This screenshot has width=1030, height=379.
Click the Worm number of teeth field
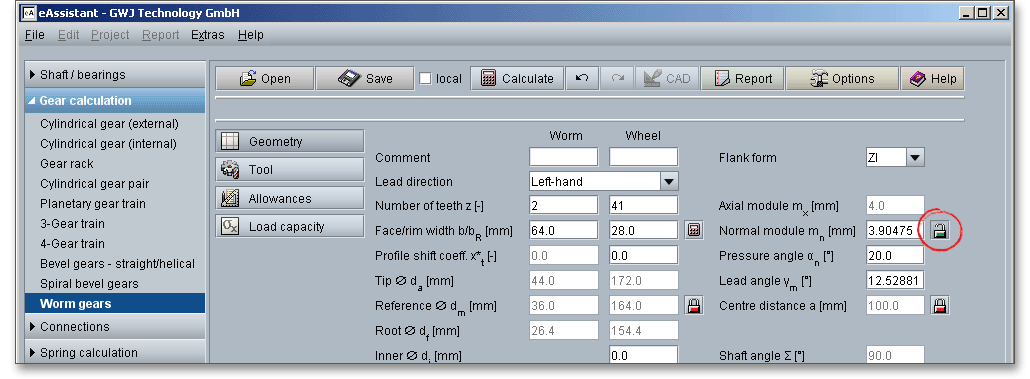click(564, 206)
